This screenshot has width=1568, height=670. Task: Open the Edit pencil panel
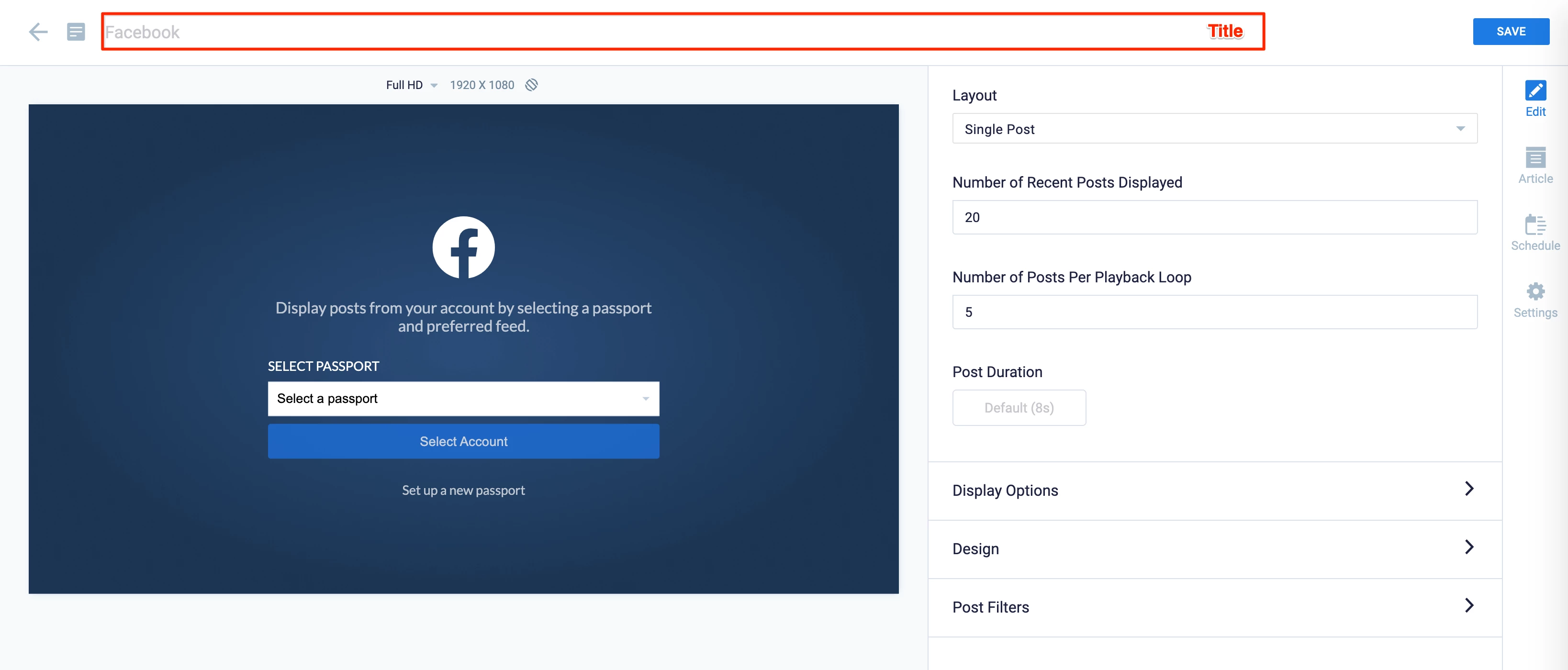click(x=1534, y=99)
